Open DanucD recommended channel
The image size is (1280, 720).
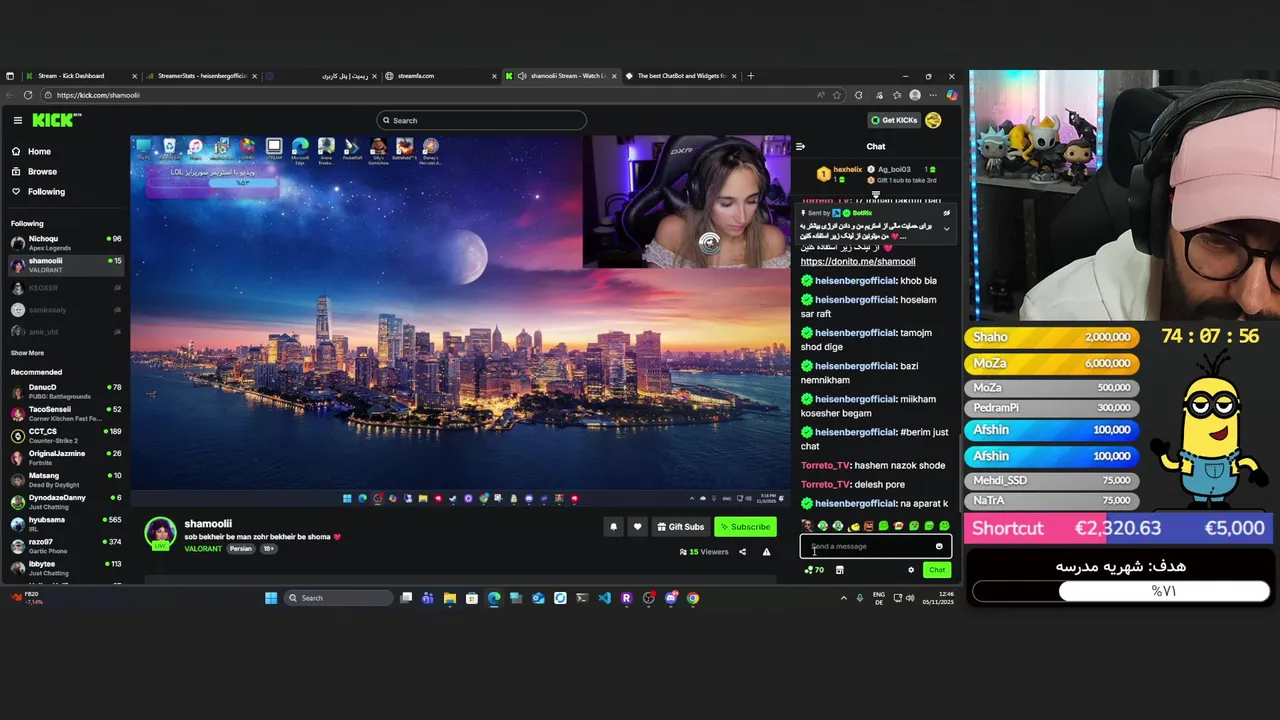click(65, 391)
